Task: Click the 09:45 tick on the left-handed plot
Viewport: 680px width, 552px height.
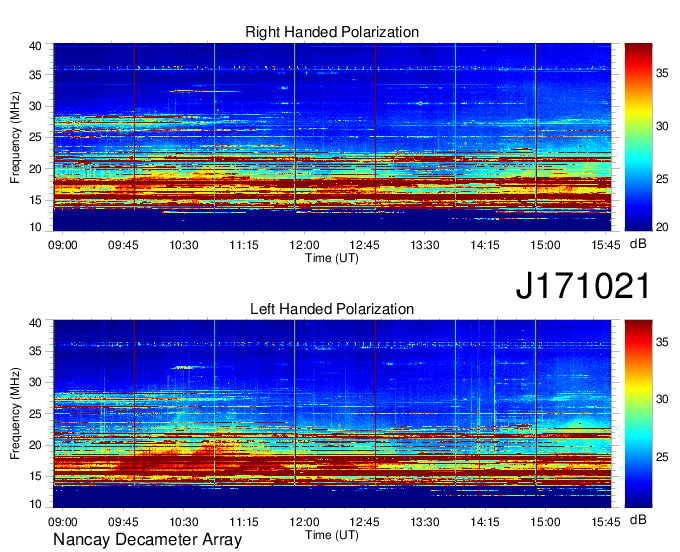Action: click(123, 522)
